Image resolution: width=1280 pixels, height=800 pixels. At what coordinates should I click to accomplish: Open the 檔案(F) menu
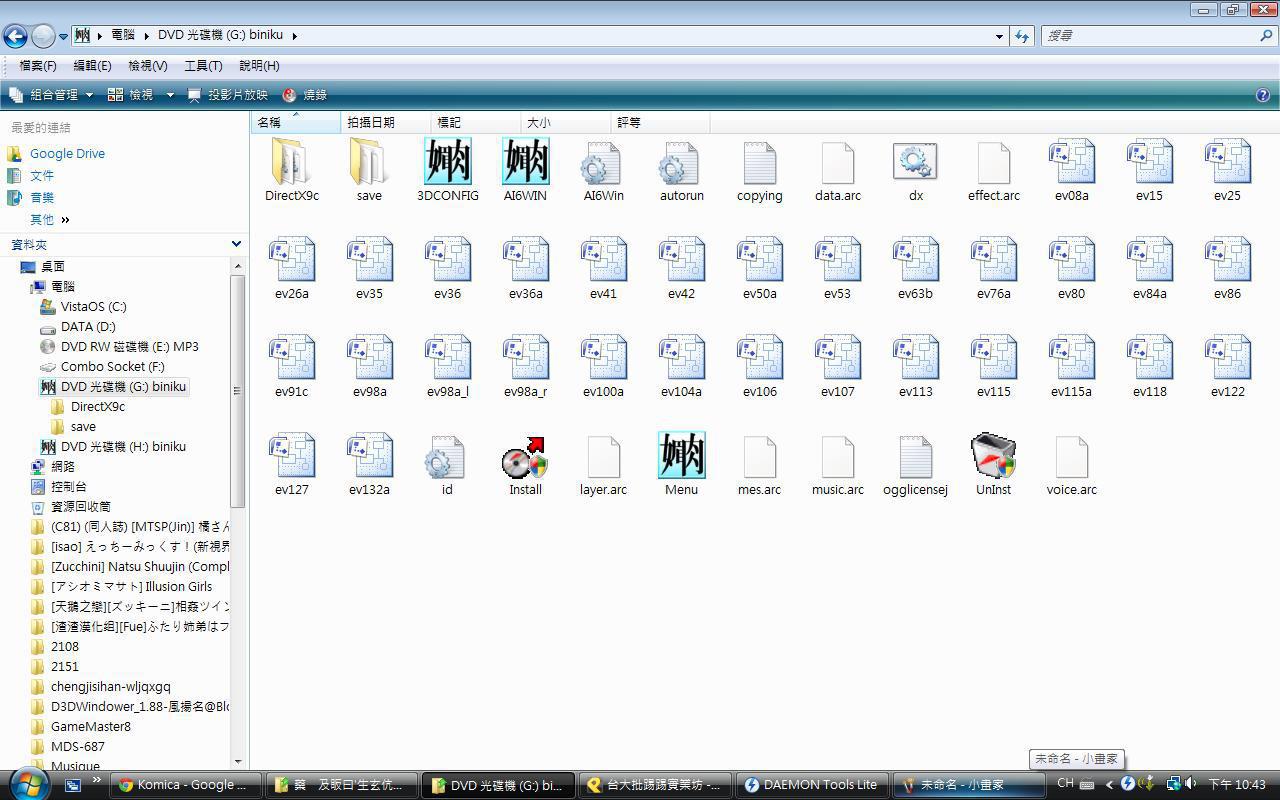pos(38,65)
